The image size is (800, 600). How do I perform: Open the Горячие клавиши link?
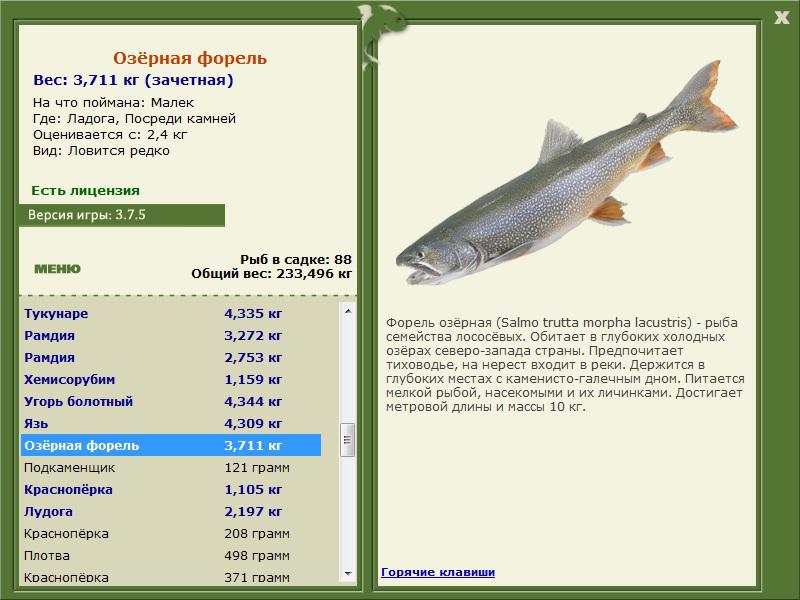[437, 572]
